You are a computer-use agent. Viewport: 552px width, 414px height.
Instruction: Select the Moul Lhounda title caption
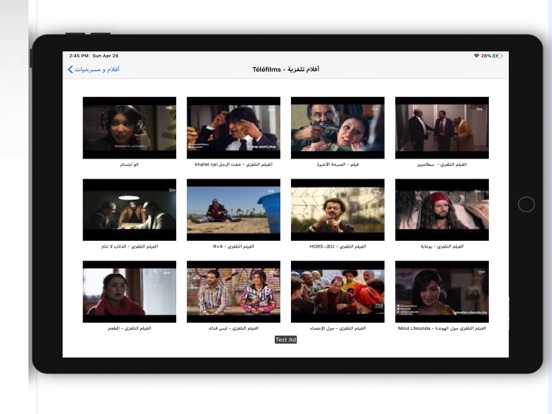click(442, 328)
